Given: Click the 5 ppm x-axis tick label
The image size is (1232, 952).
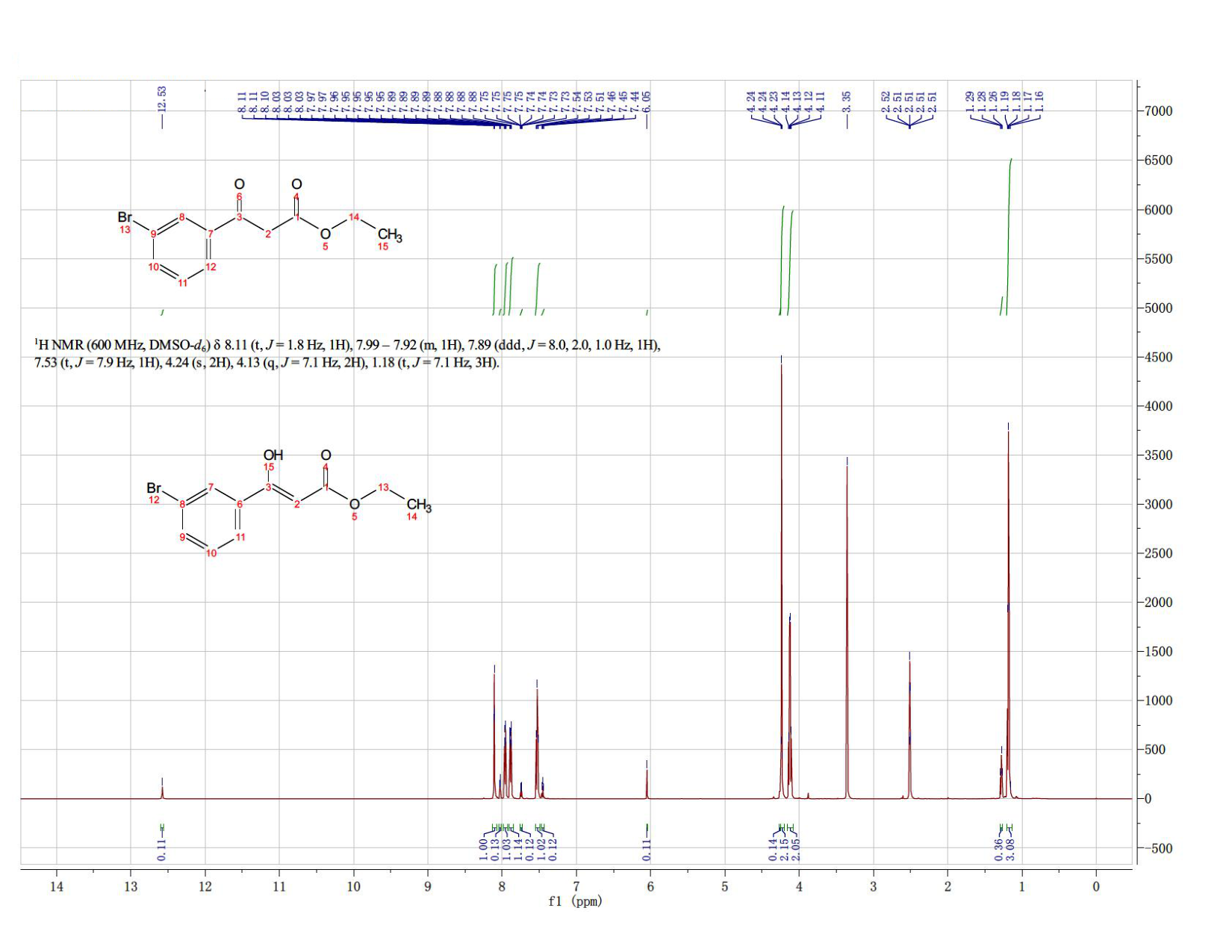Looking at the screenshot, I should click(x=725, y=886).
